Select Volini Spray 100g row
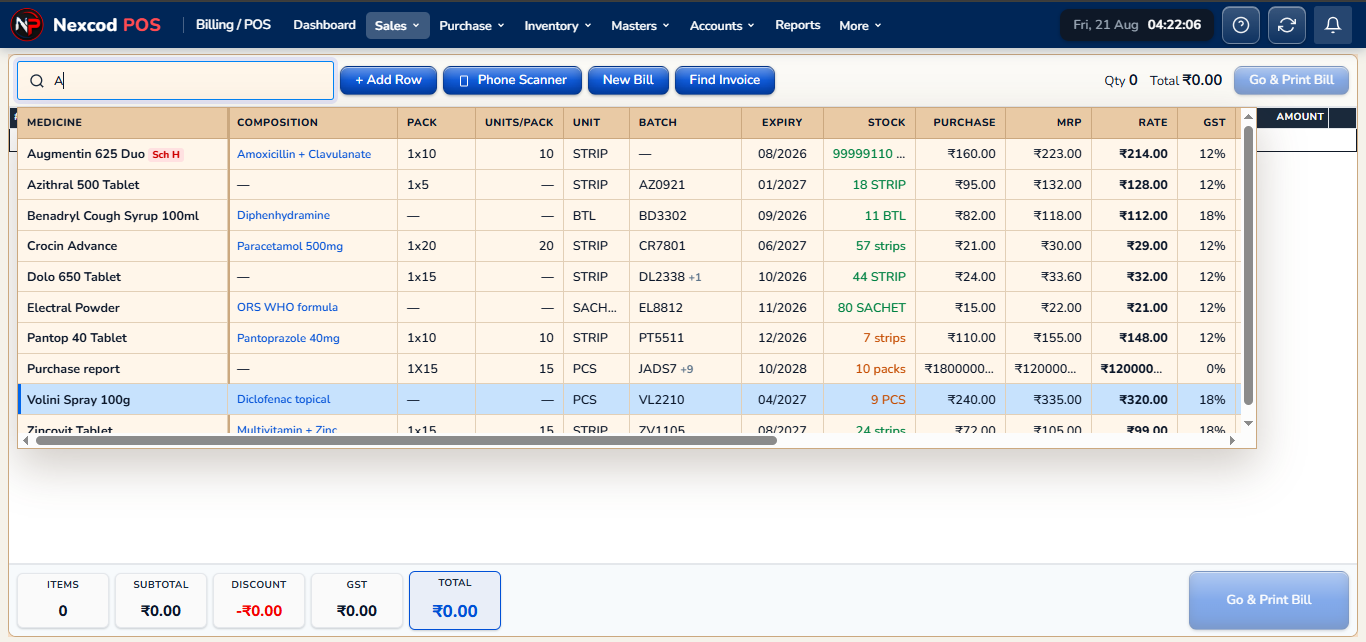Viewport: 1366px width, 642px height. [629, 400]
